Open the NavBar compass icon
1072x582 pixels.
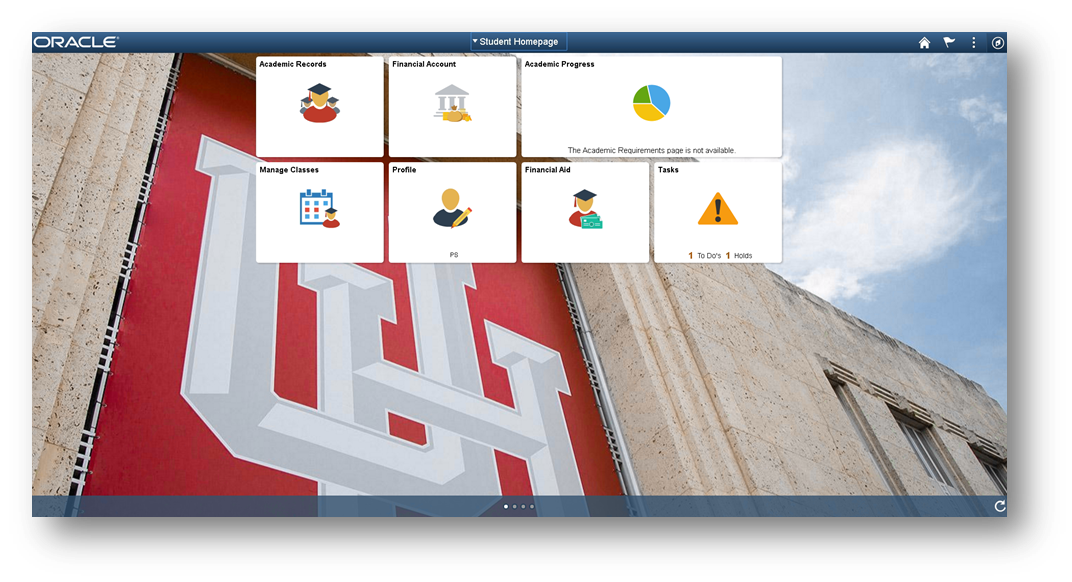click(997, 43)
